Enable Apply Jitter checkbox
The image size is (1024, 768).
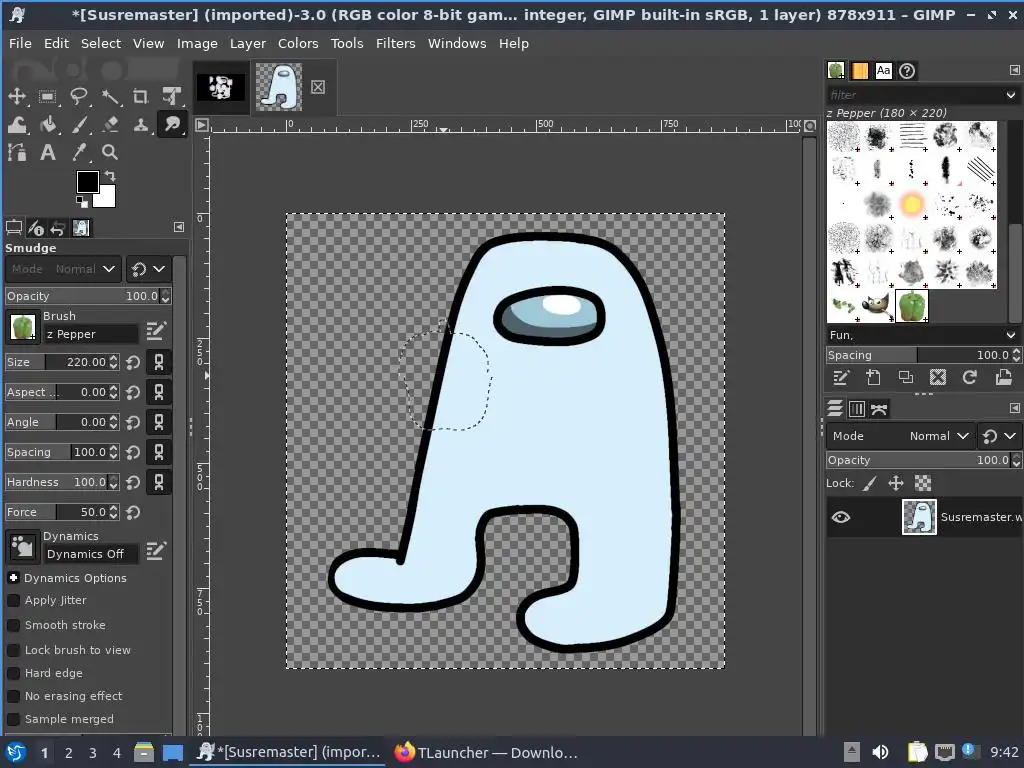click(13, 600)
